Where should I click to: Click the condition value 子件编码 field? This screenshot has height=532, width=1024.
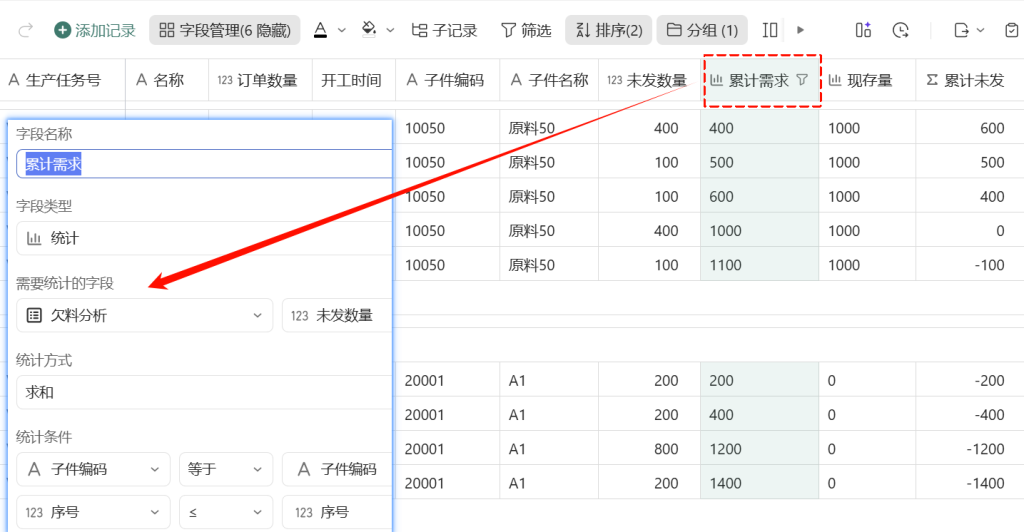[x=337, y=469]
